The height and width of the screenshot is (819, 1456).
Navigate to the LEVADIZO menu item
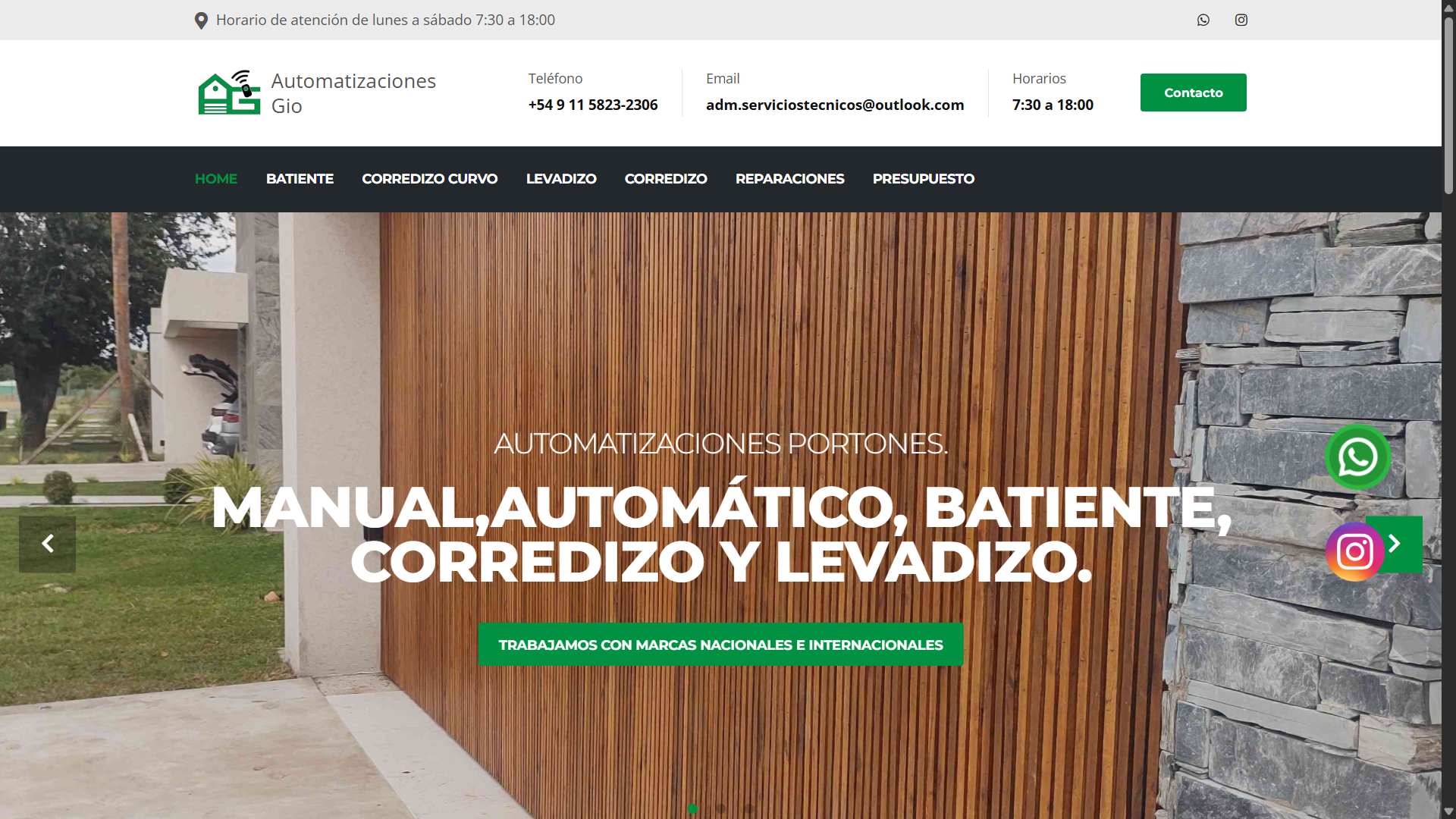pyautogui.click(x=561, y=179)
